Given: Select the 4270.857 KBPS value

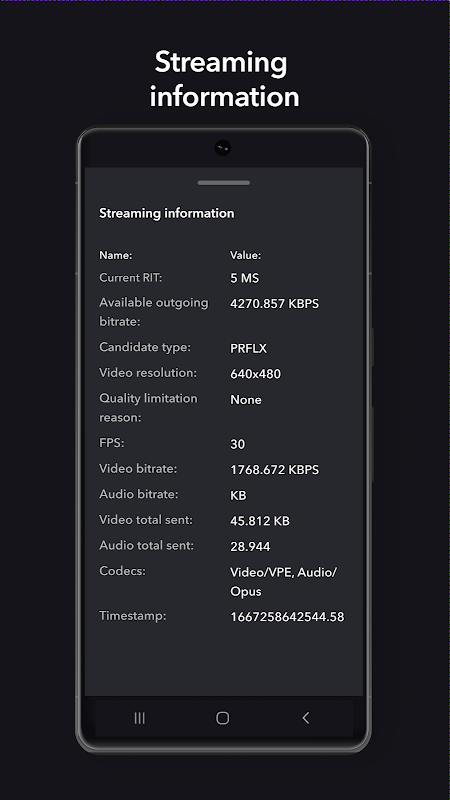Looking at the screenshot, I should coord(274,304).
